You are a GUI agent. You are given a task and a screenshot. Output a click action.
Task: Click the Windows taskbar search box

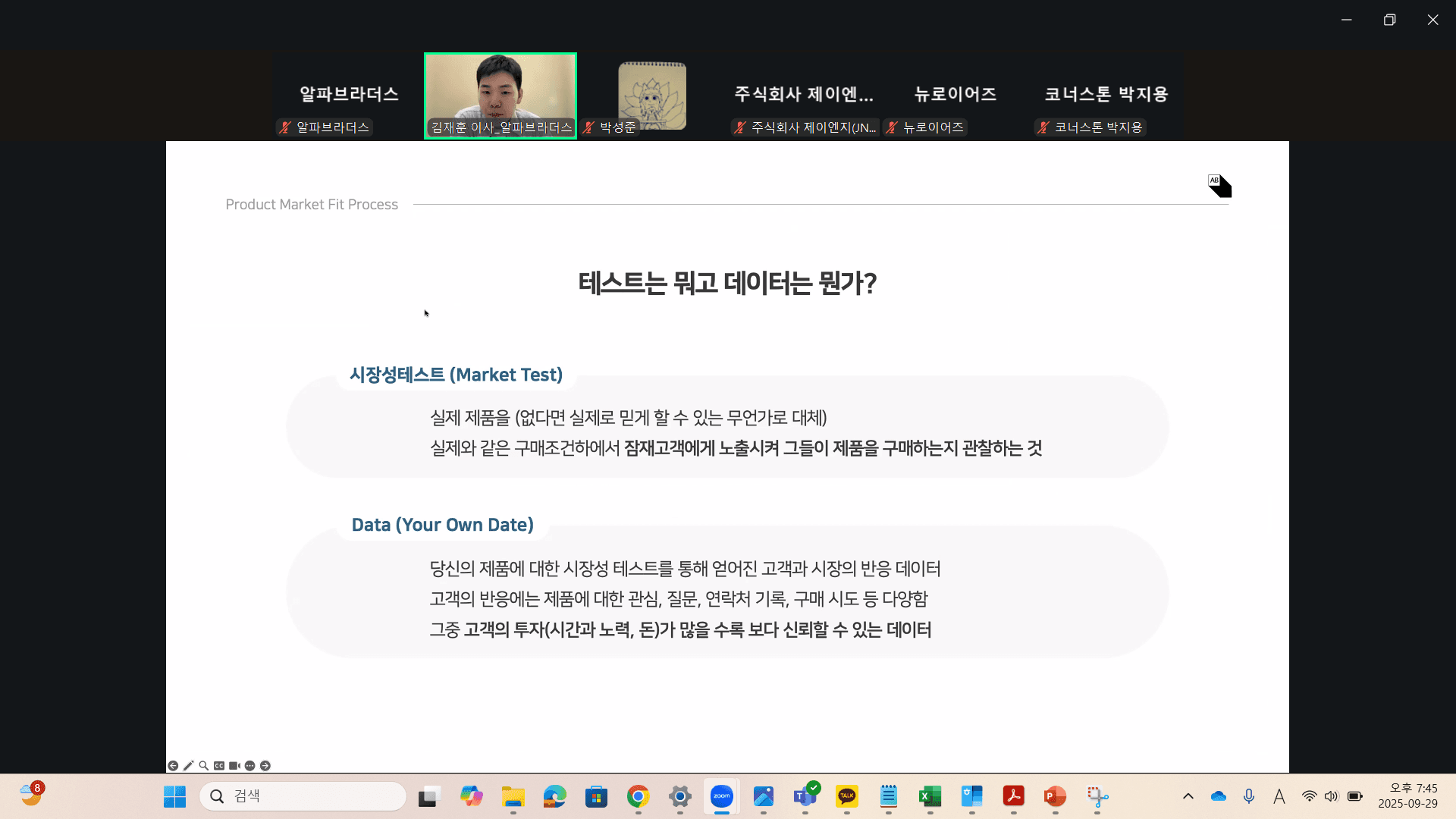pyautogui.click(x=303, y=796)
